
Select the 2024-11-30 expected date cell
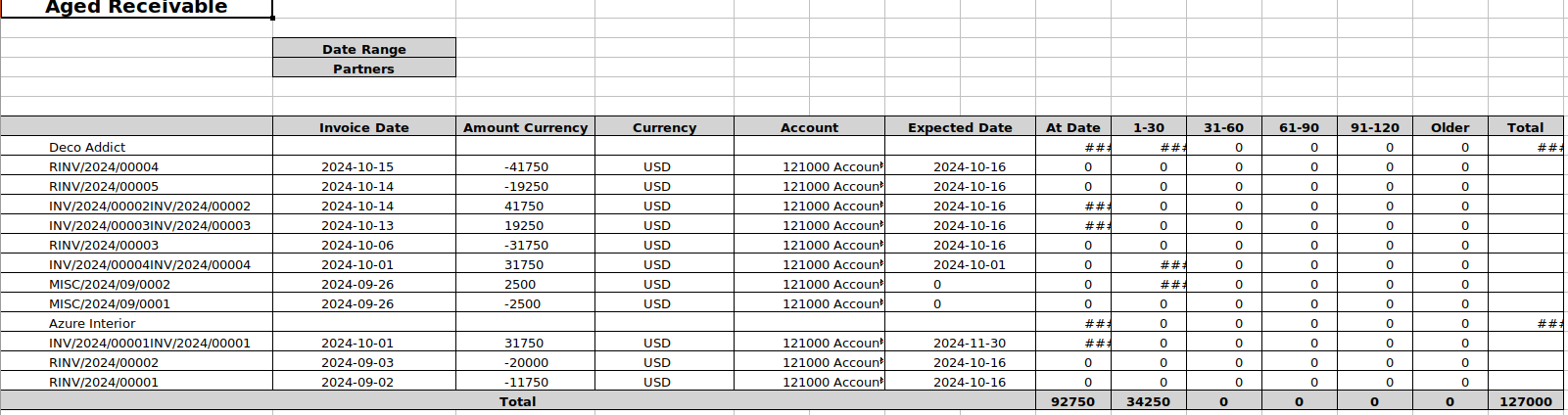969,343
